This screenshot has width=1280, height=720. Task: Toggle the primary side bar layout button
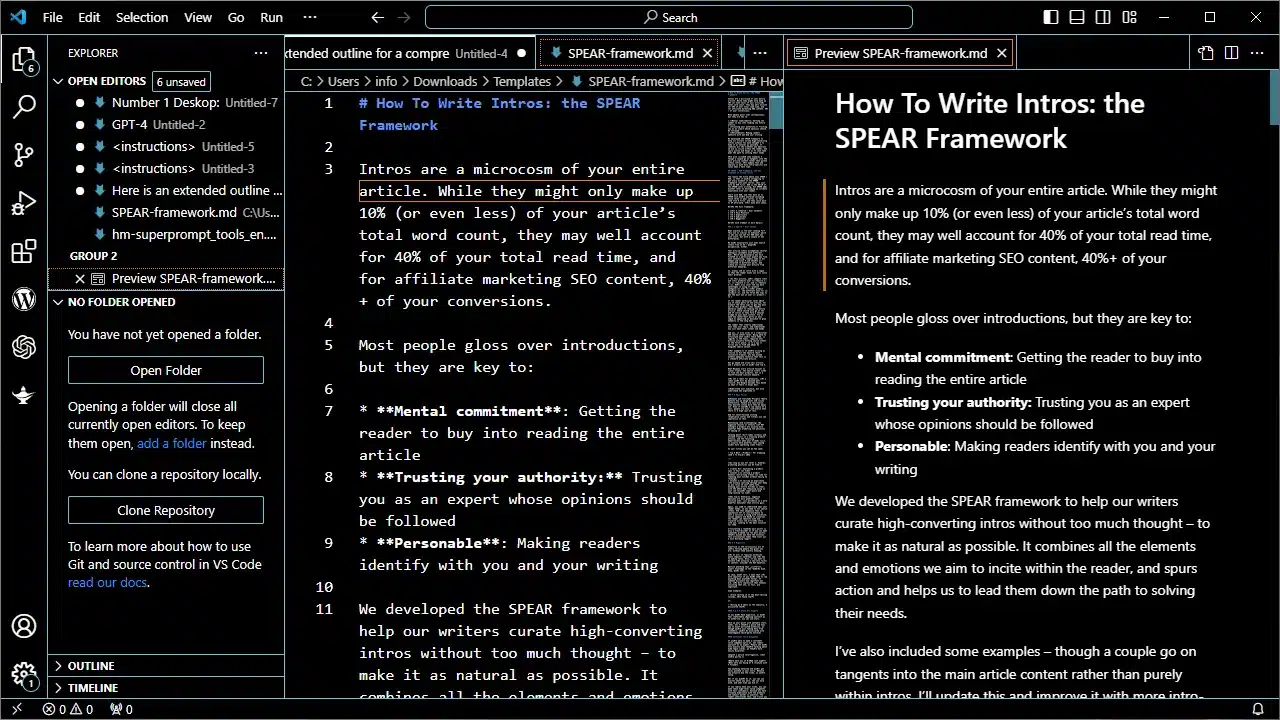1051,17
